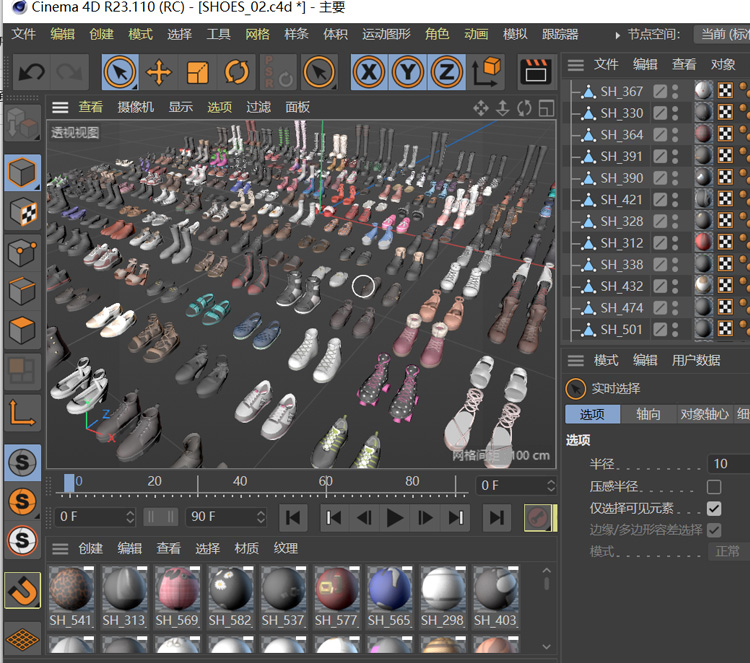Toggle Z axis lock
The height and width of the screenshot is (663, 750).
446,72
